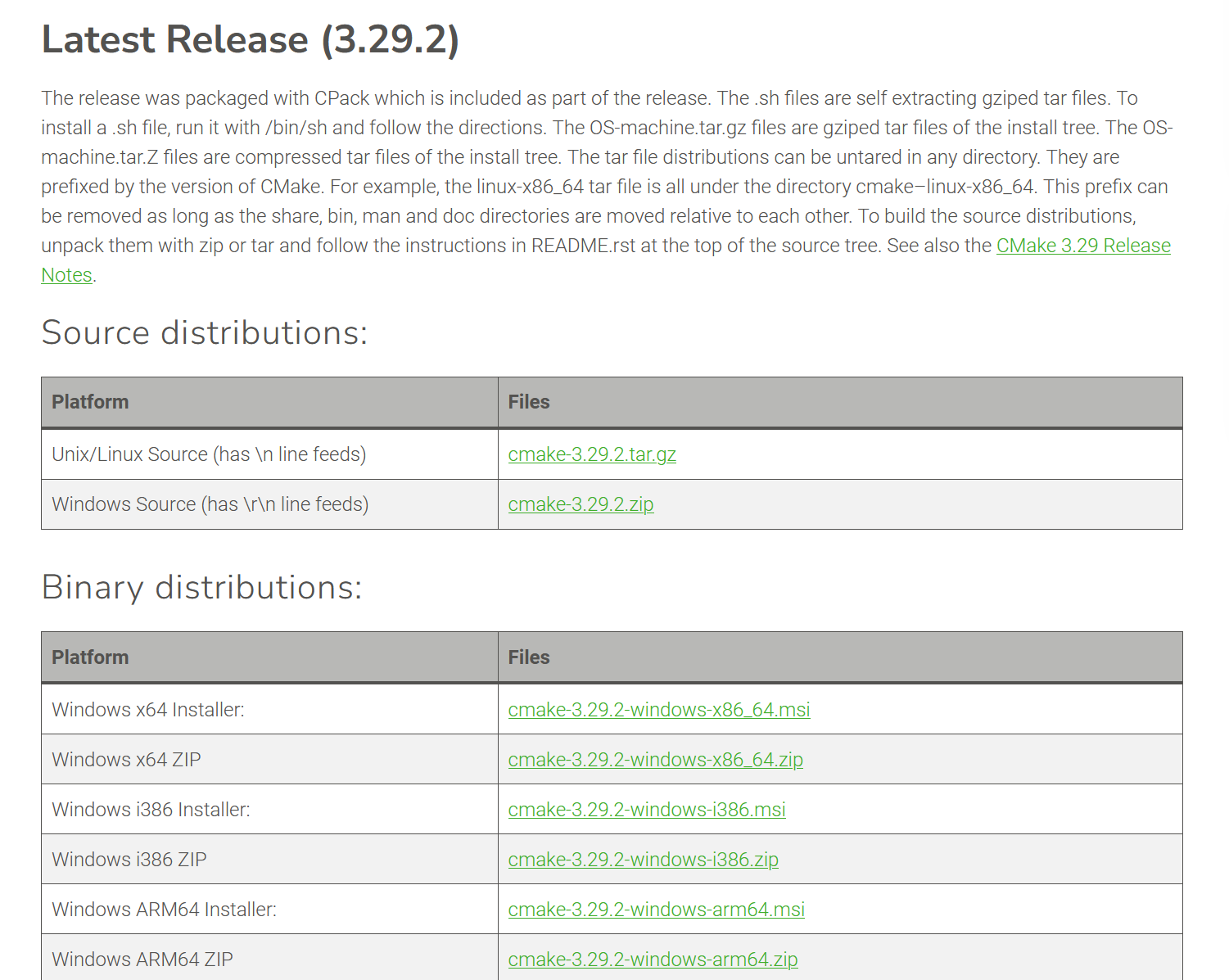
Task: Select the 'Windows i386 Installer:' cell
Action: pyautogui.click(x=269, y=810)
